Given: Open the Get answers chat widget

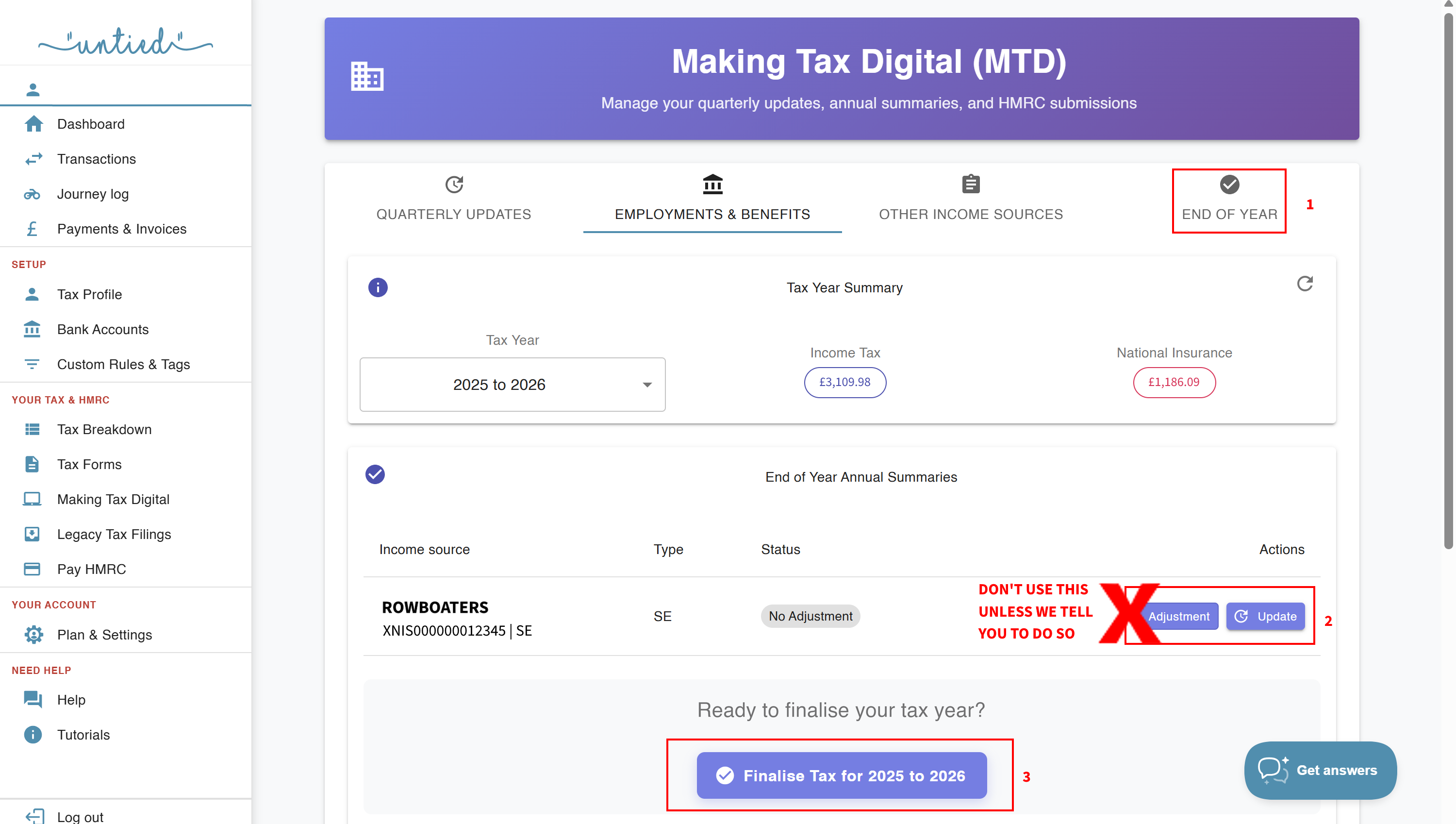Looking at the screenshot, I should coord(1320,770).
